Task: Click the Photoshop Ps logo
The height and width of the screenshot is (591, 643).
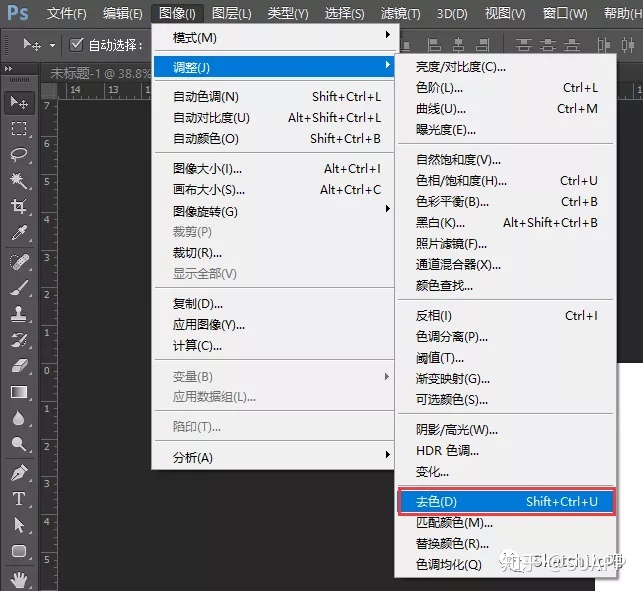Action: coord(18,13)
